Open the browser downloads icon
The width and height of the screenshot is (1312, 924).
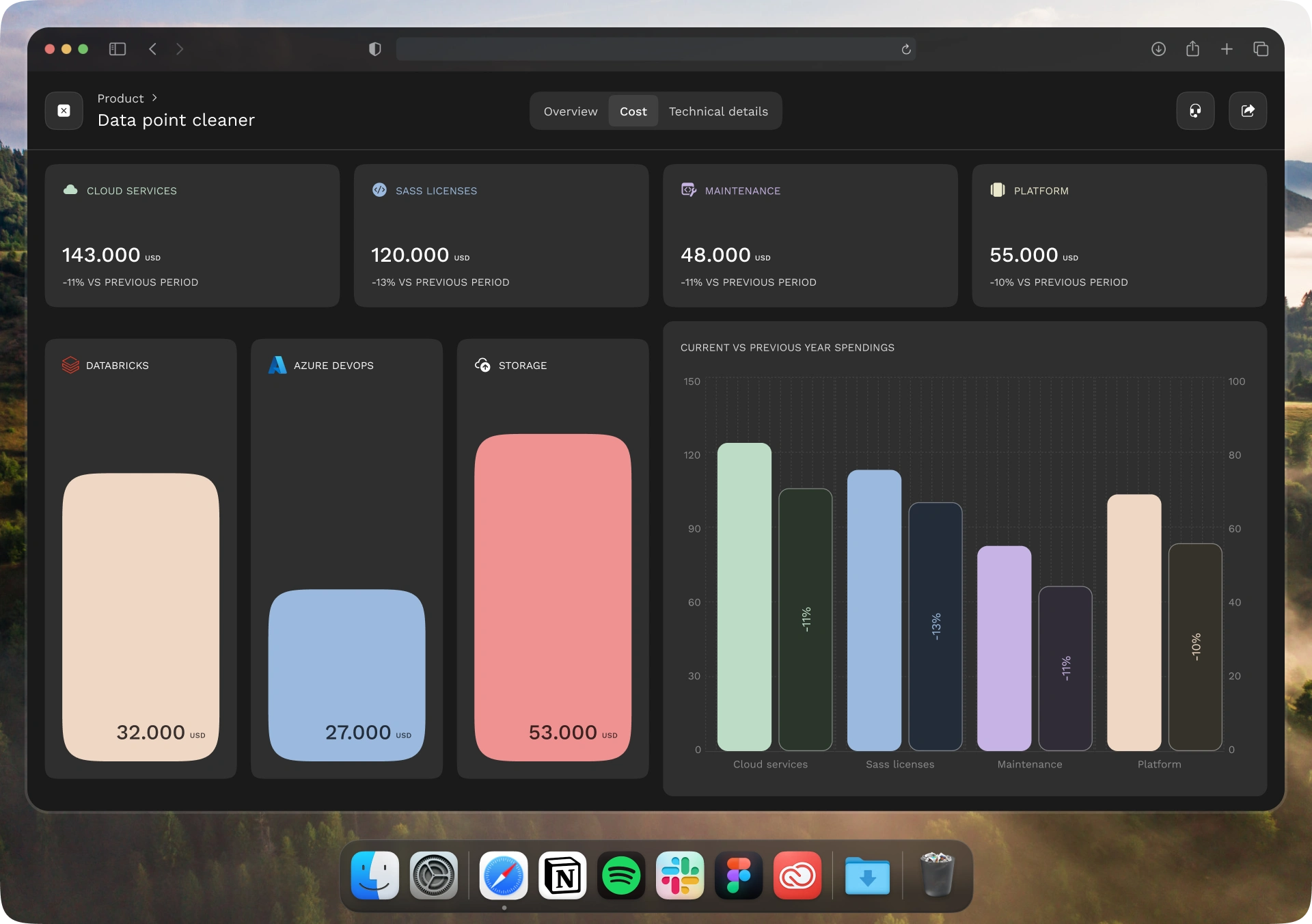point(1158,49)
